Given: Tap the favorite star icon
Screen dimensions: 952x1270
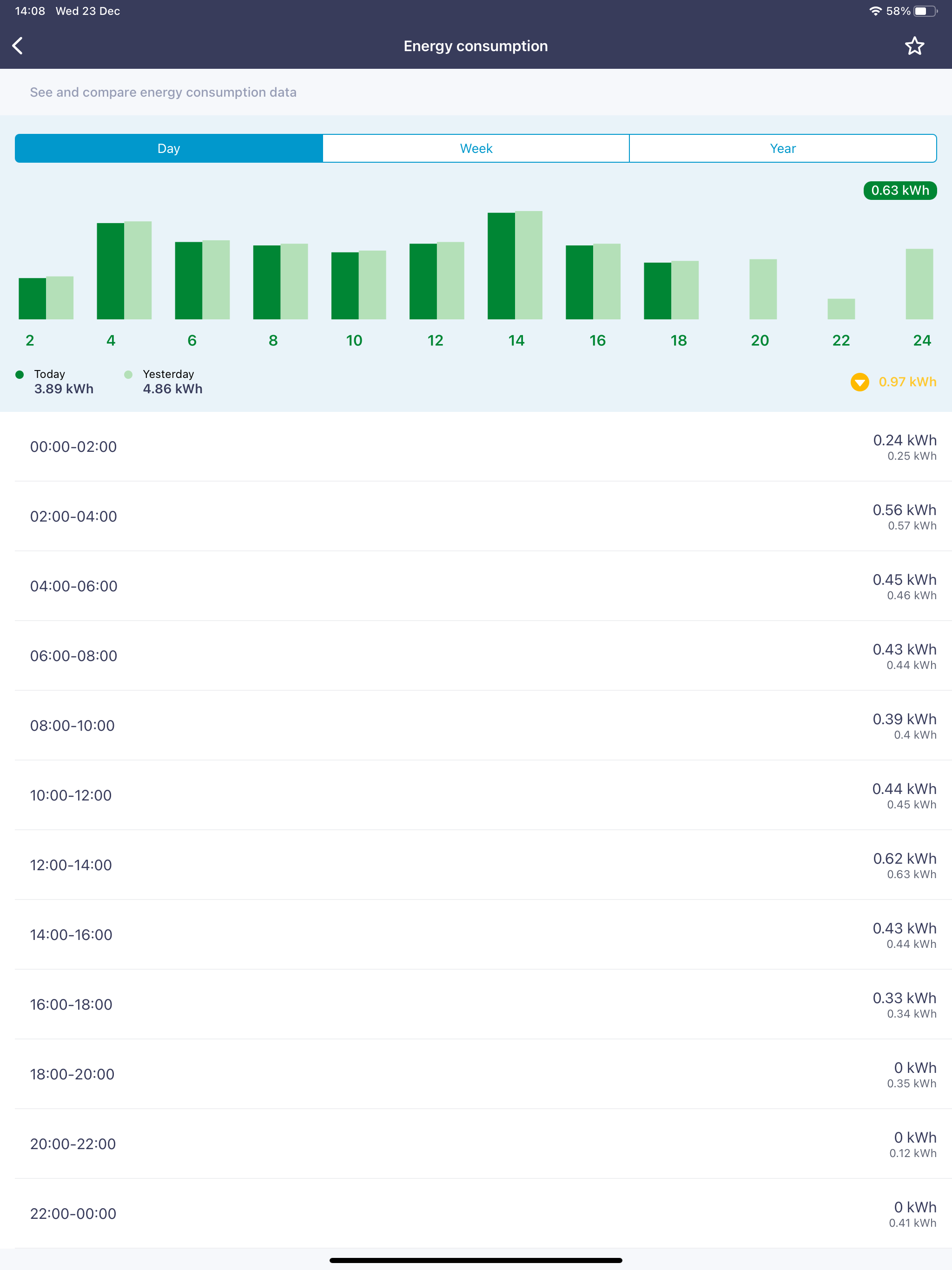Looking at the screenshot, I should coord(914,46).
